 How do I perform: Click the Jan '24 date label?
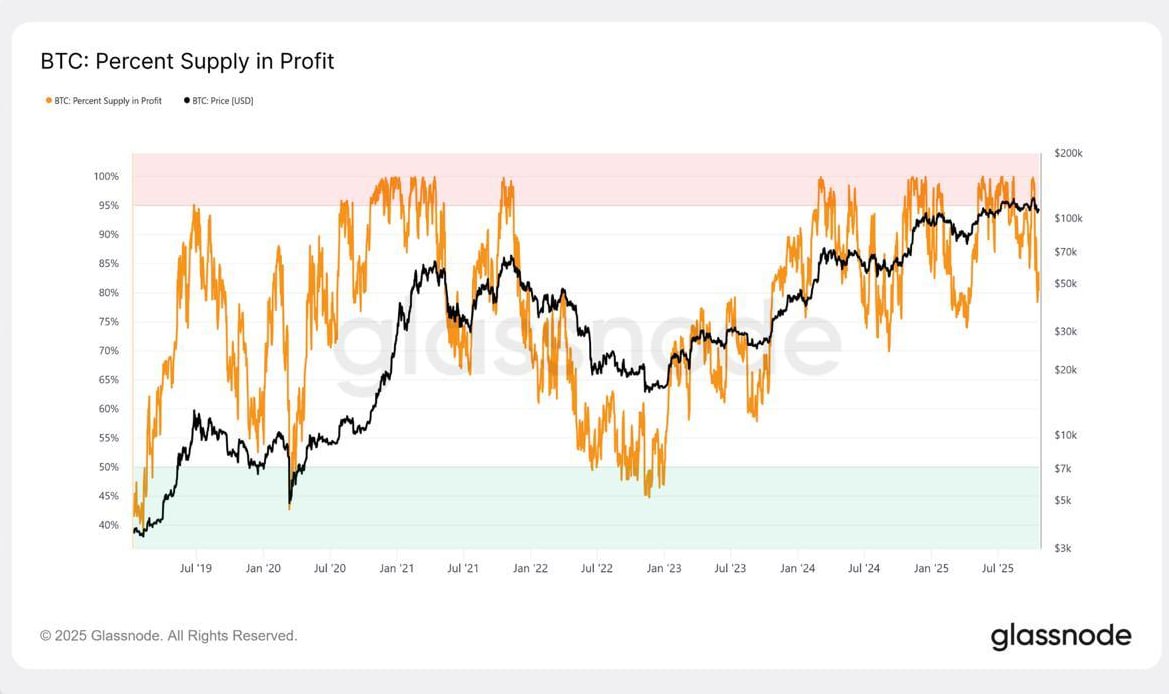[x=798, y=568]
